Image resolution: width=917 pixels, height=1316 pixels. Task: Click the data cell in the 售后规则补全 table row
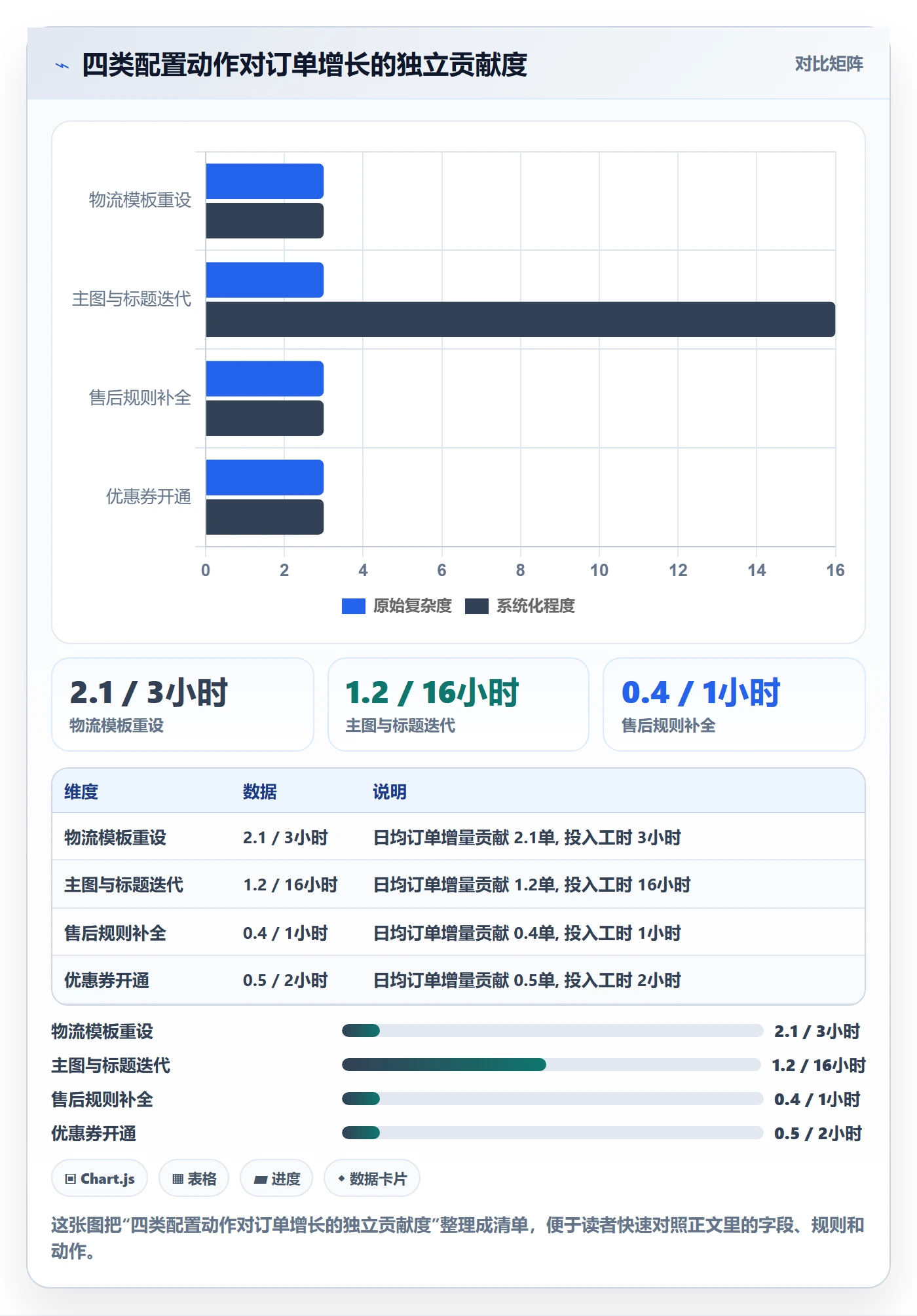click(285, 933)
